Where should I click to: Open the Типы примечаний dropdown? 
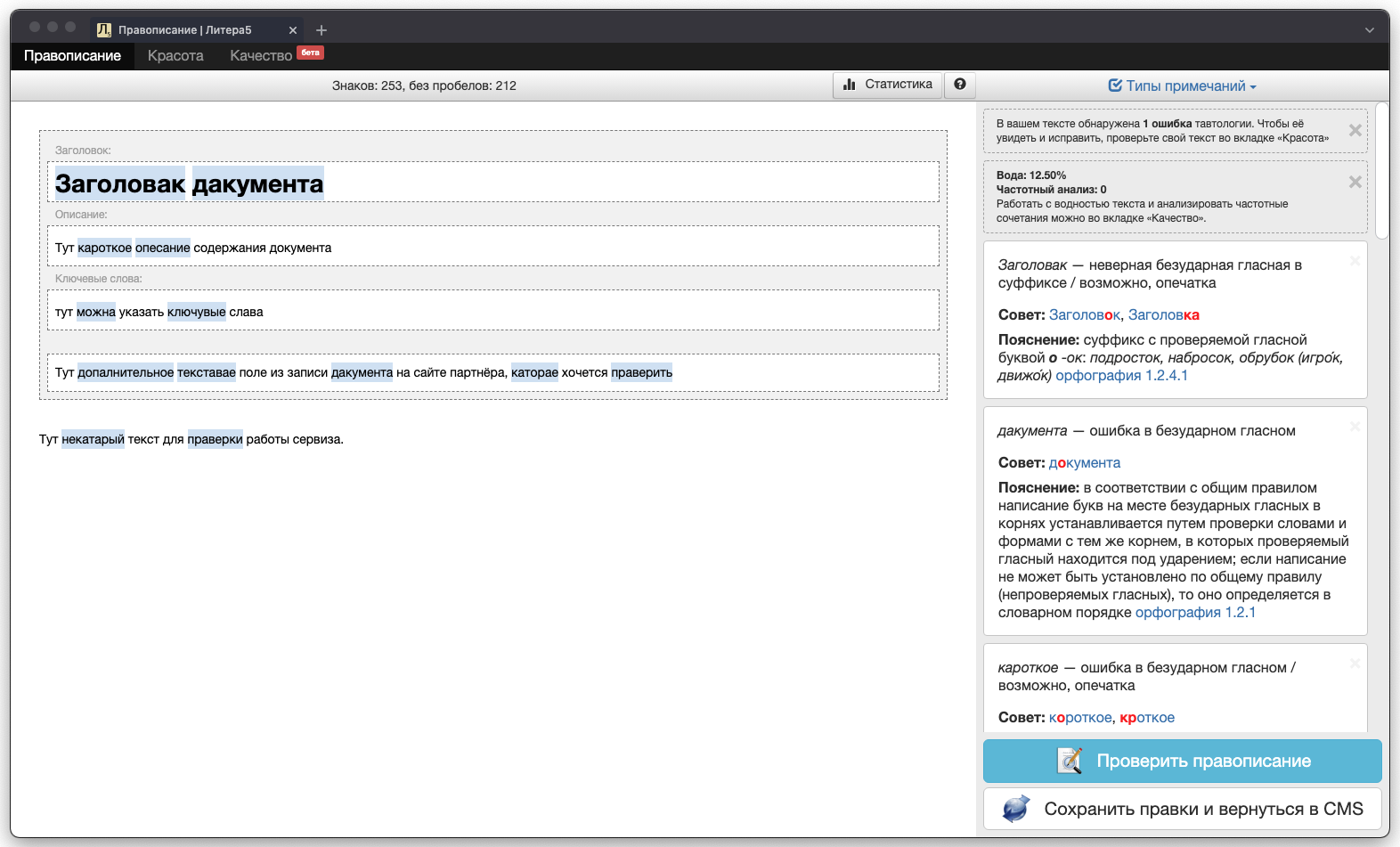[x=1182, y=86]
